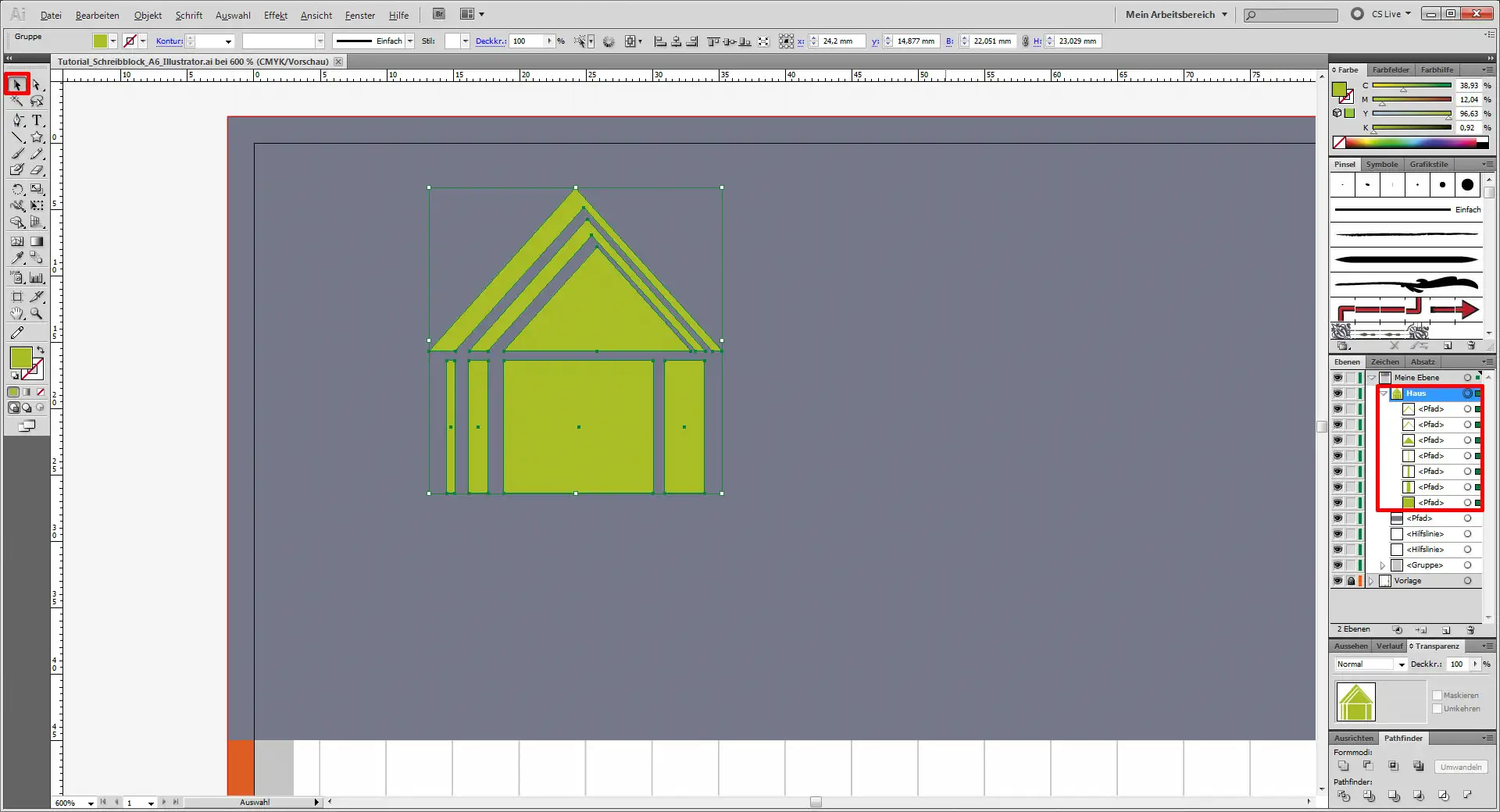1500x812 pixels.
Task: Select the Rotate tool
Action: click(x=17, y=189)
